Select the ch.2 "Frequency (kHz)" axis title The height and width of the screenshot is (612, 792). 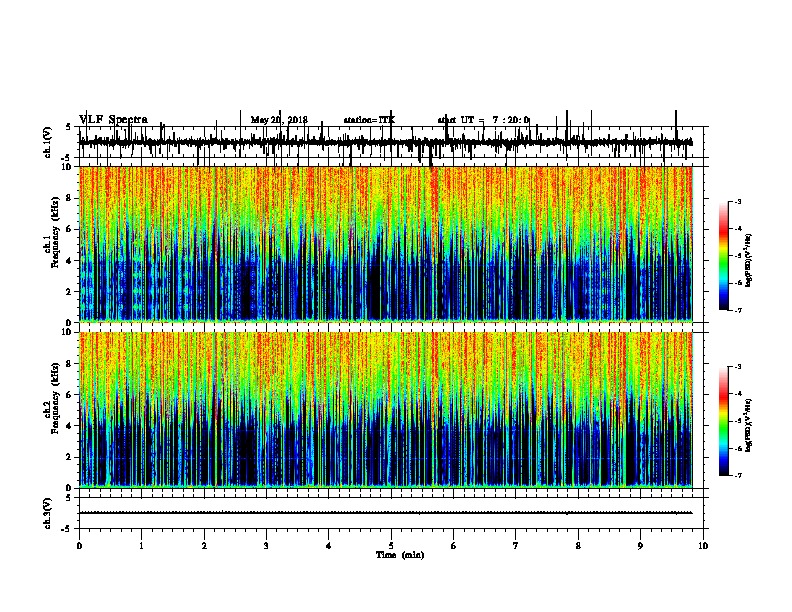click(55, 398)
